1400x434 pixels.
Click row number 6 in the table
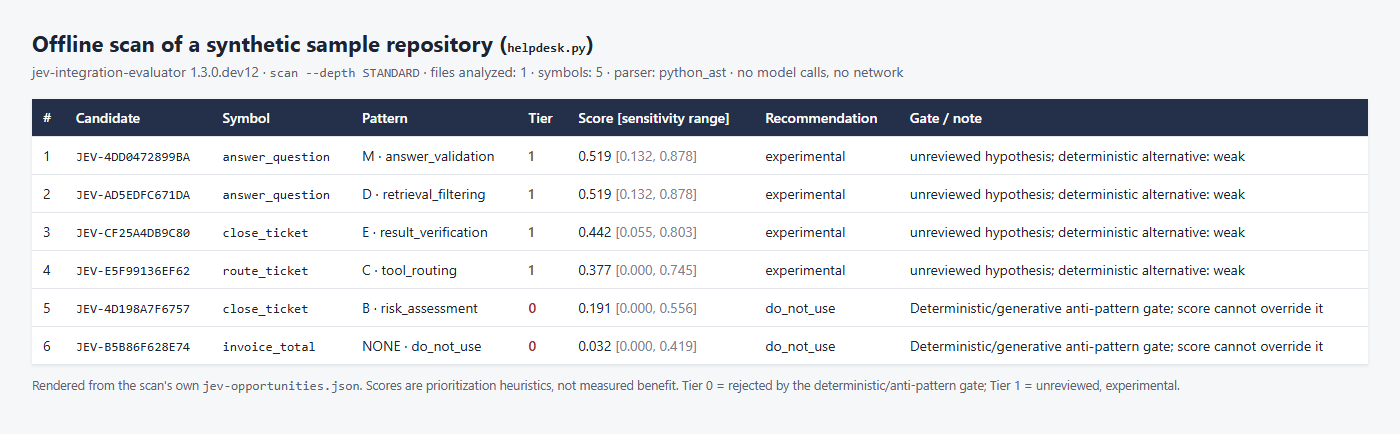pos(47,347)
